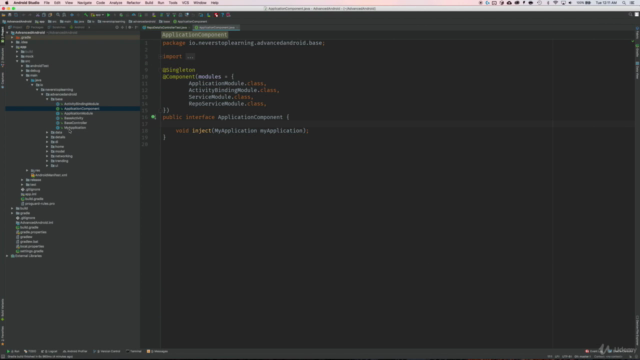Open the TODO tool window button

(x=30, y=351)
